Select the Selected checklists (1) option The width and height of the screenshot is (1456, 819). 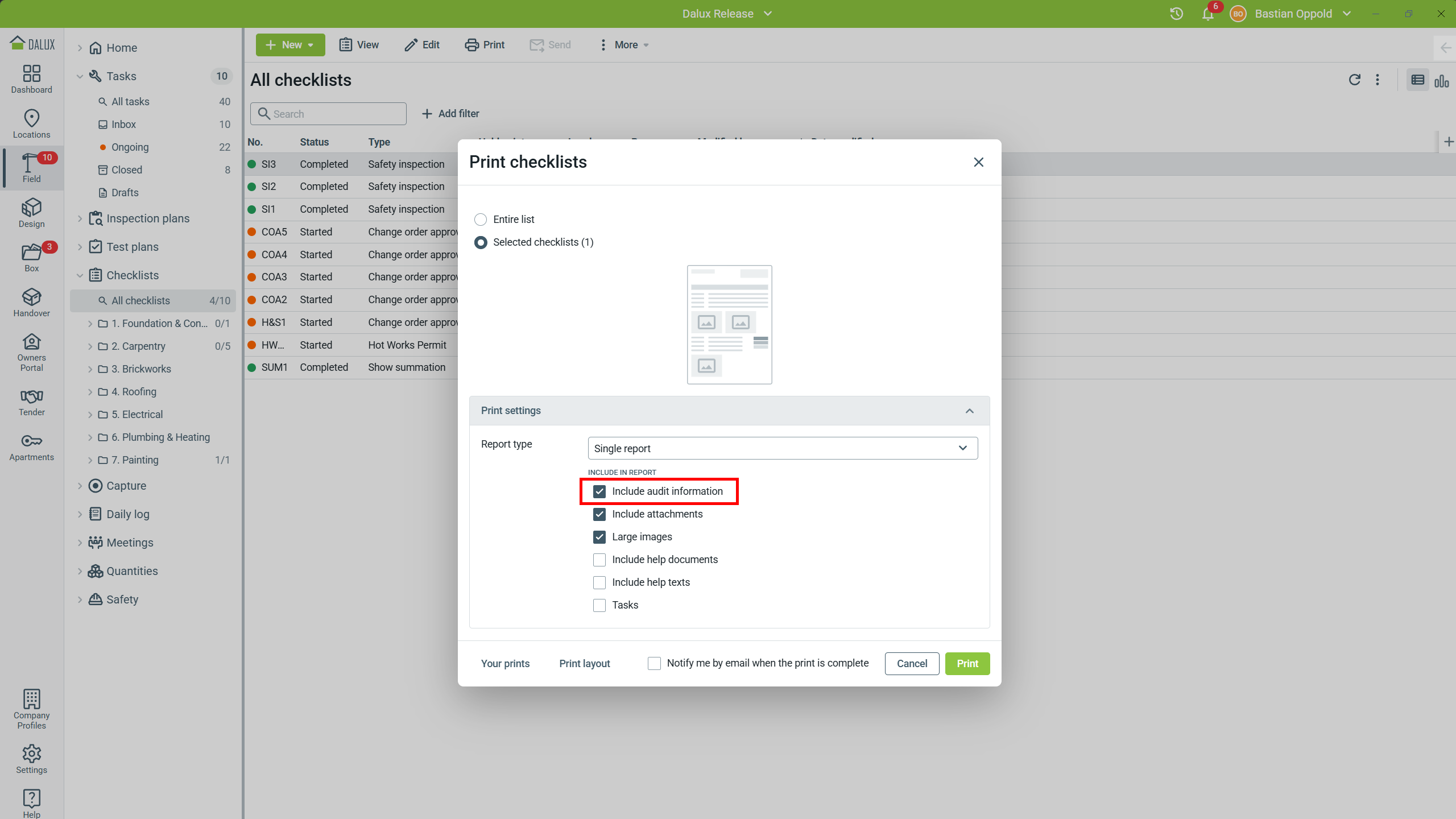click(x=481, y=242)
